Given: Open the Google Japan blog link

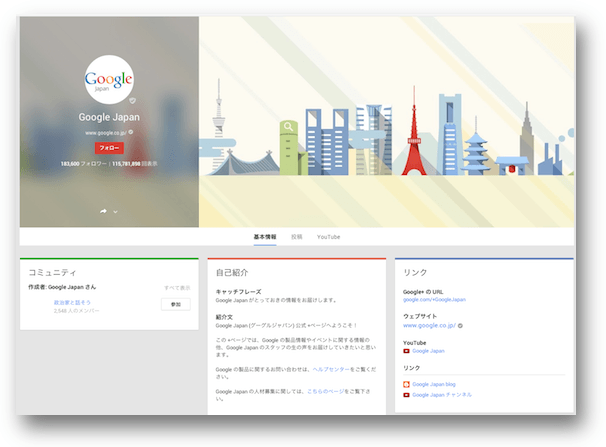Looking at the screenshot, I should click(434, 384).
